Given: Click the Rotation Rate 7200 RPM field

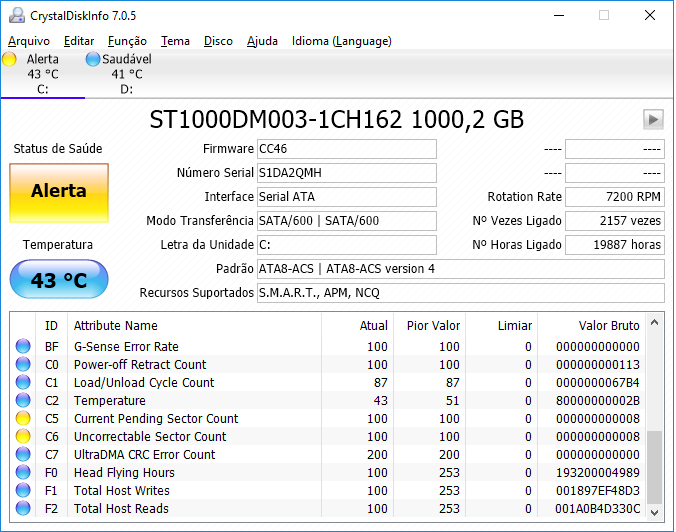Looking at the screenshot, I should pos(614,197).
